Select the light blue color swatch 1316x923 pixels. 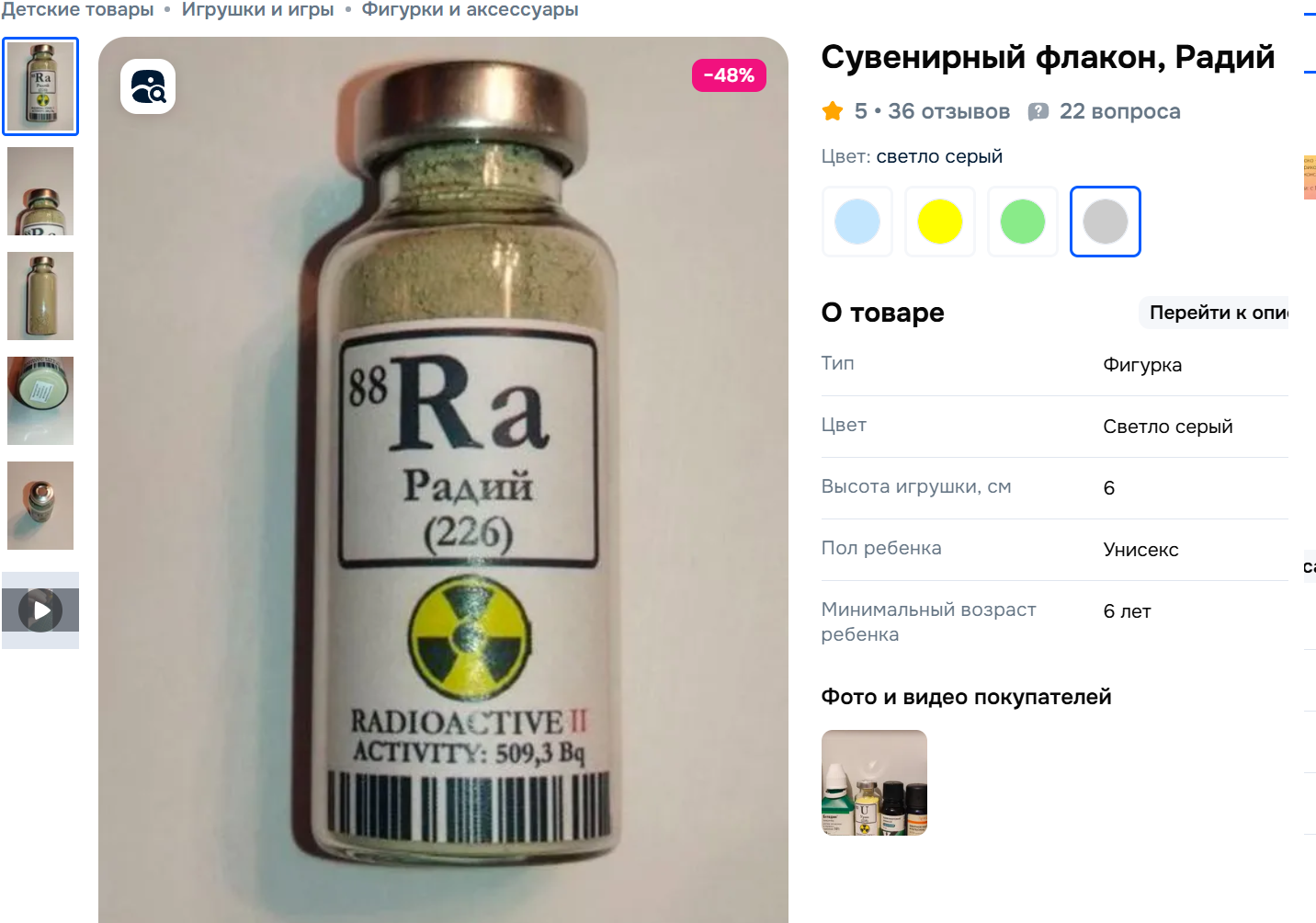[857, 222]
